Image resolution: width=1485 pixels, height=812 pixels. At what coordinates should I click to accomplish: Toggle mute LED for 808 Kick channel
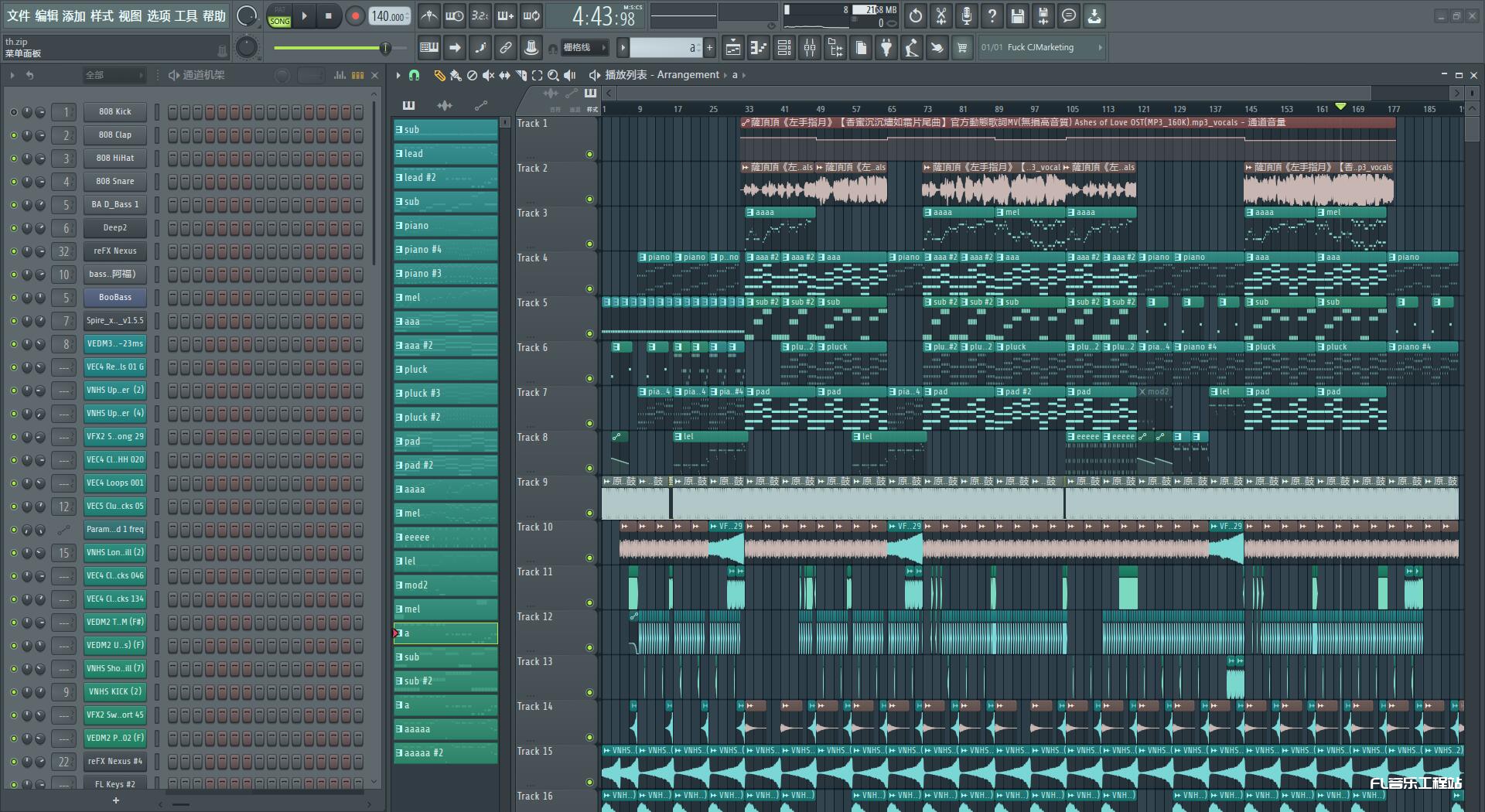pos(13,112)
